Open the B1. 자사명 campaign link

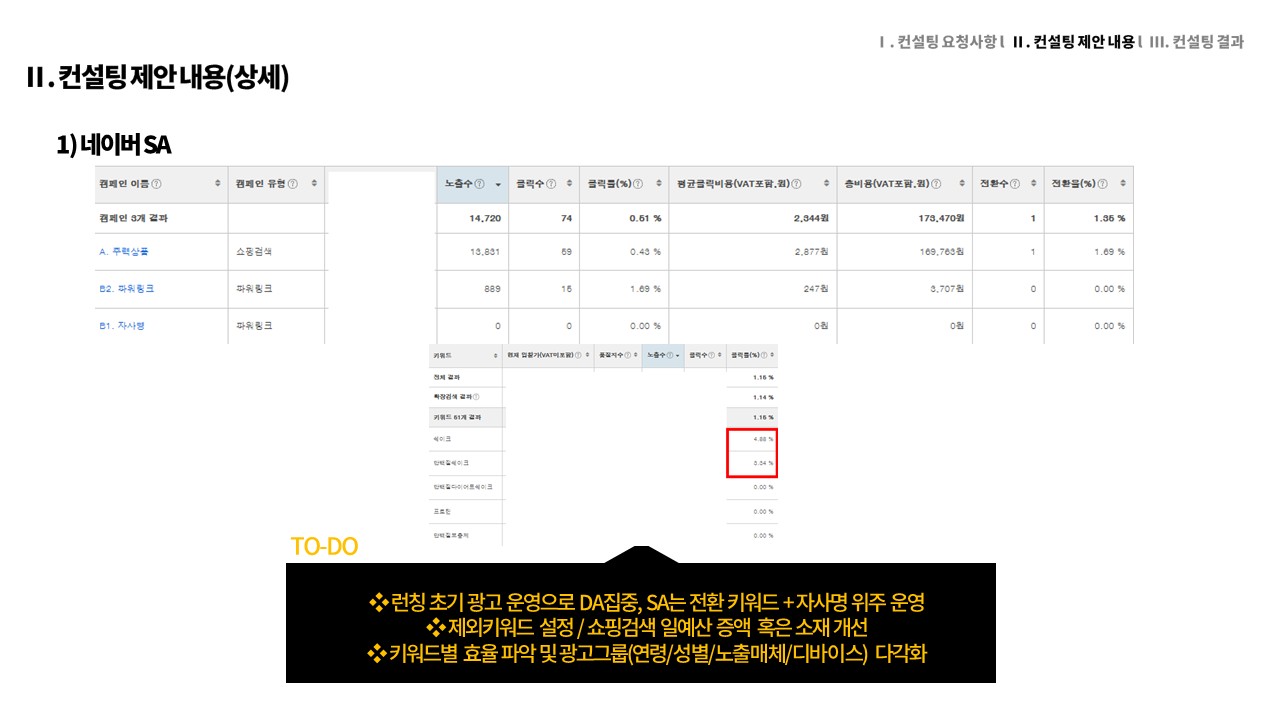[x=122, y=326]
